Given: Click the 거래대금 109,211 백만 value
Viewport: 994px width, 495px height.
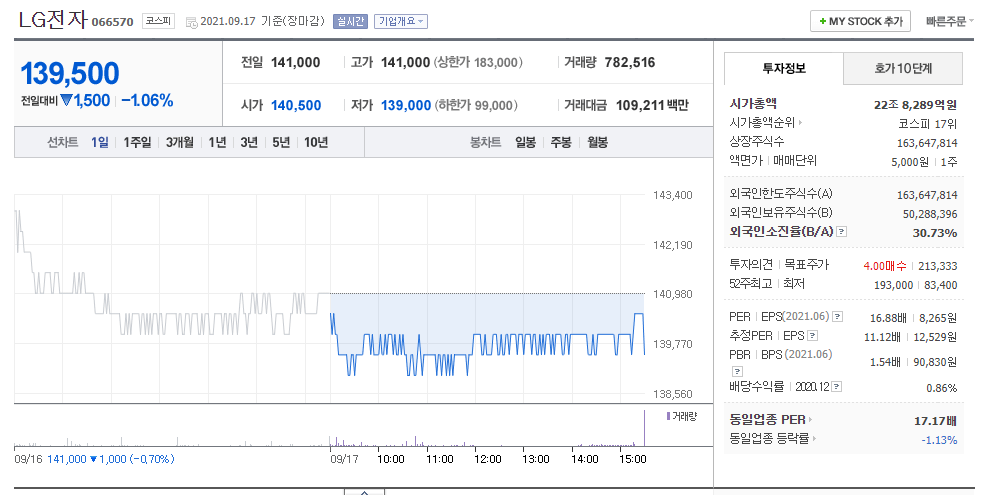Looking at the screenshot, I should [x=652, y=105].
